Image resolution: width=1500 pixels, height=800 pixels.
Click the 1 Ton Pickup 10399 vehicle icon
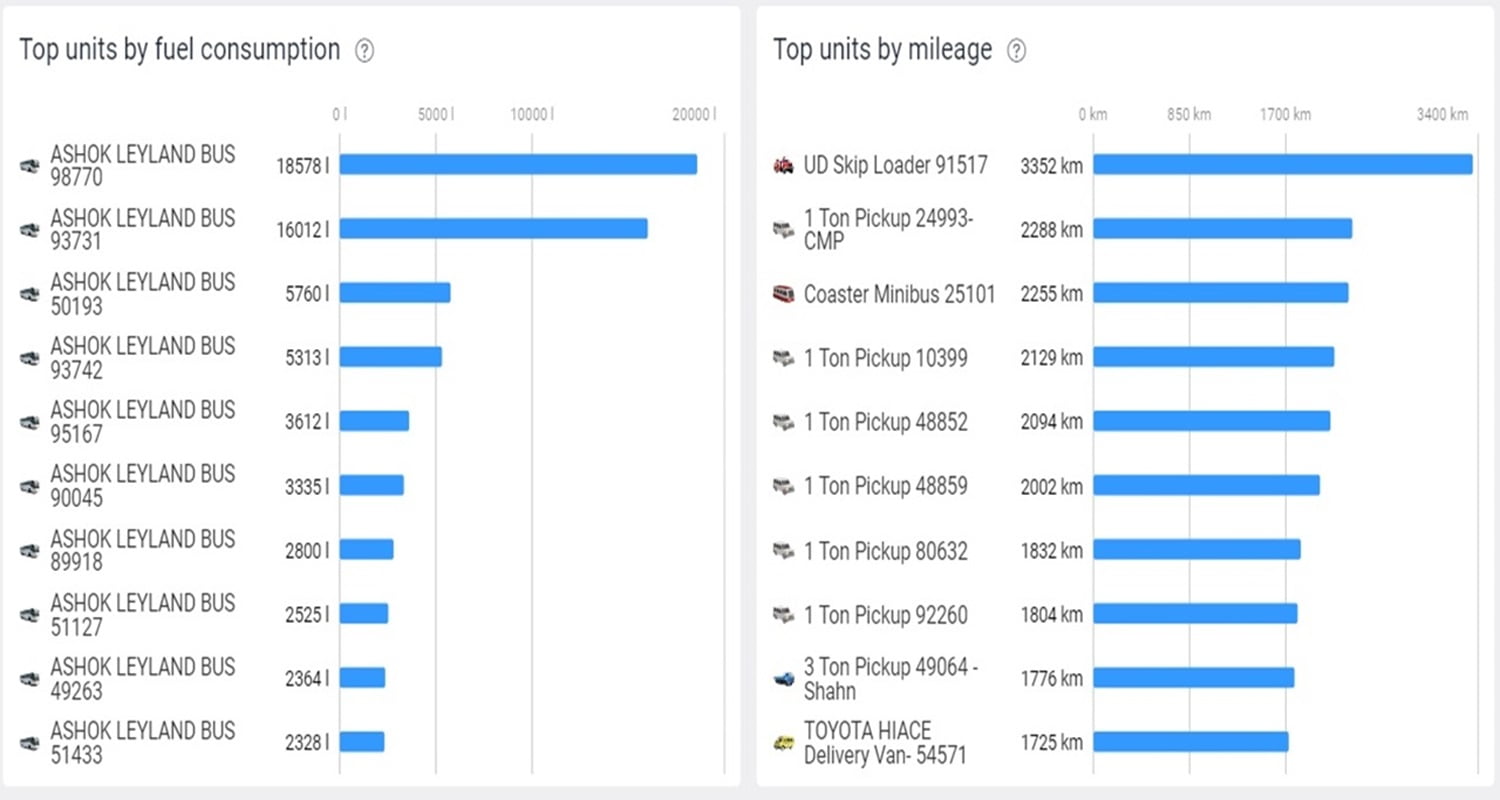point(784,358)
